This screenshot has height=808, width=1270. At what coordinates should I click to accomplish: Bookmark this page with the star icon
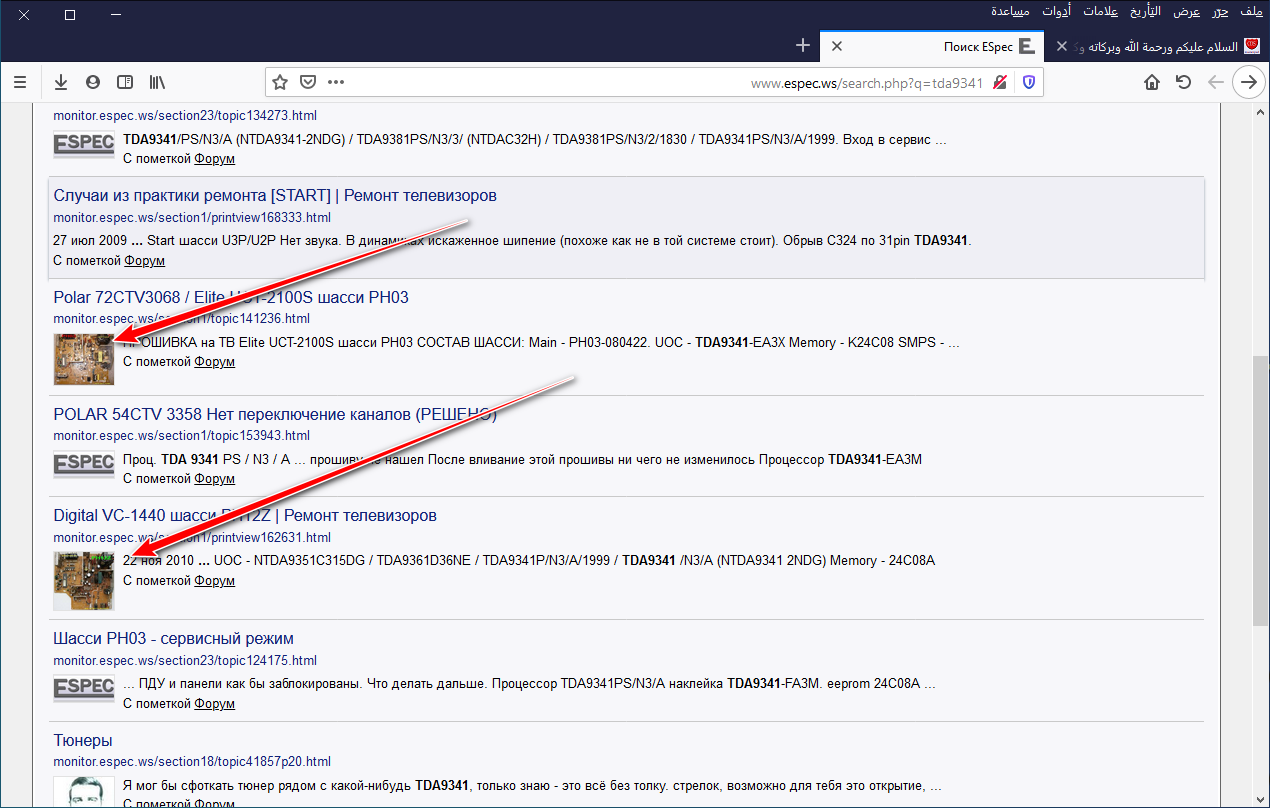(280, 82)
